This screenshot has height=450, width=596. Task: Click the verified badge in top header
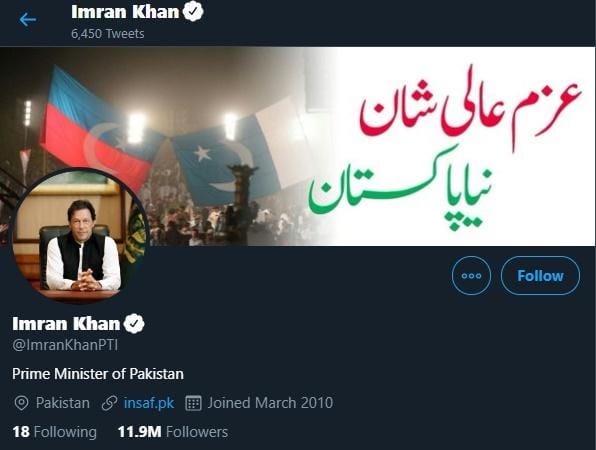point(193,12)
